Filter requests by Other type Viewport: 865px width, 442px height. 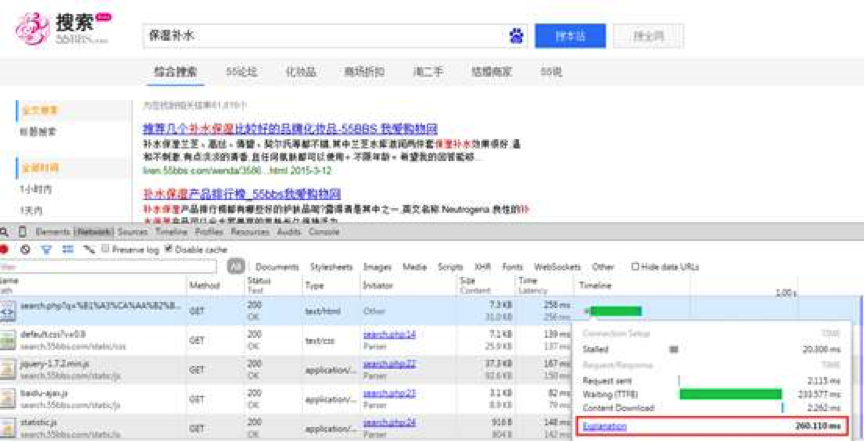point(603,267)
